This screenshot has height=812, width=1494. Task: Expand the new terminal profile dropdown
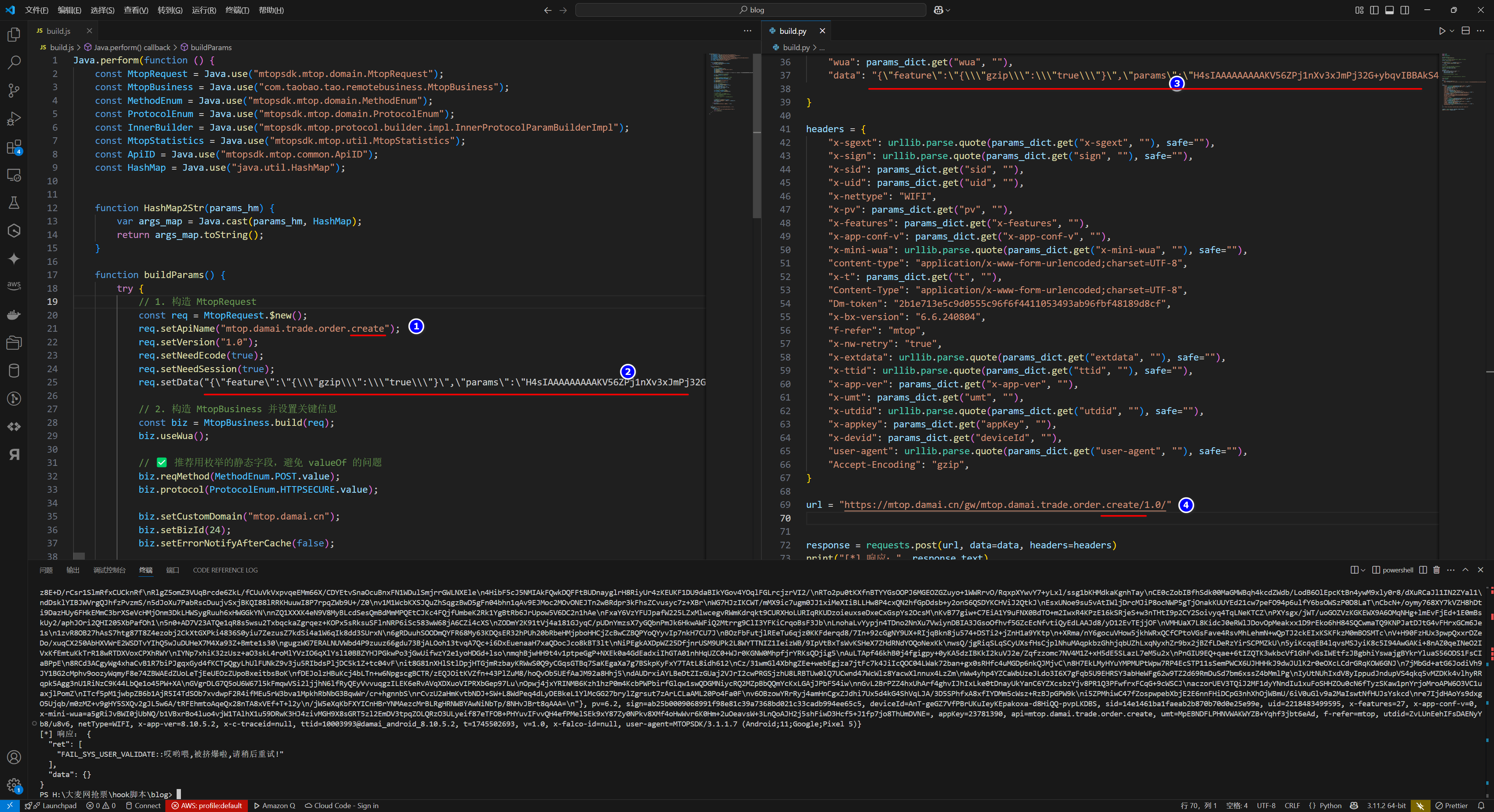coord(1363,570)
